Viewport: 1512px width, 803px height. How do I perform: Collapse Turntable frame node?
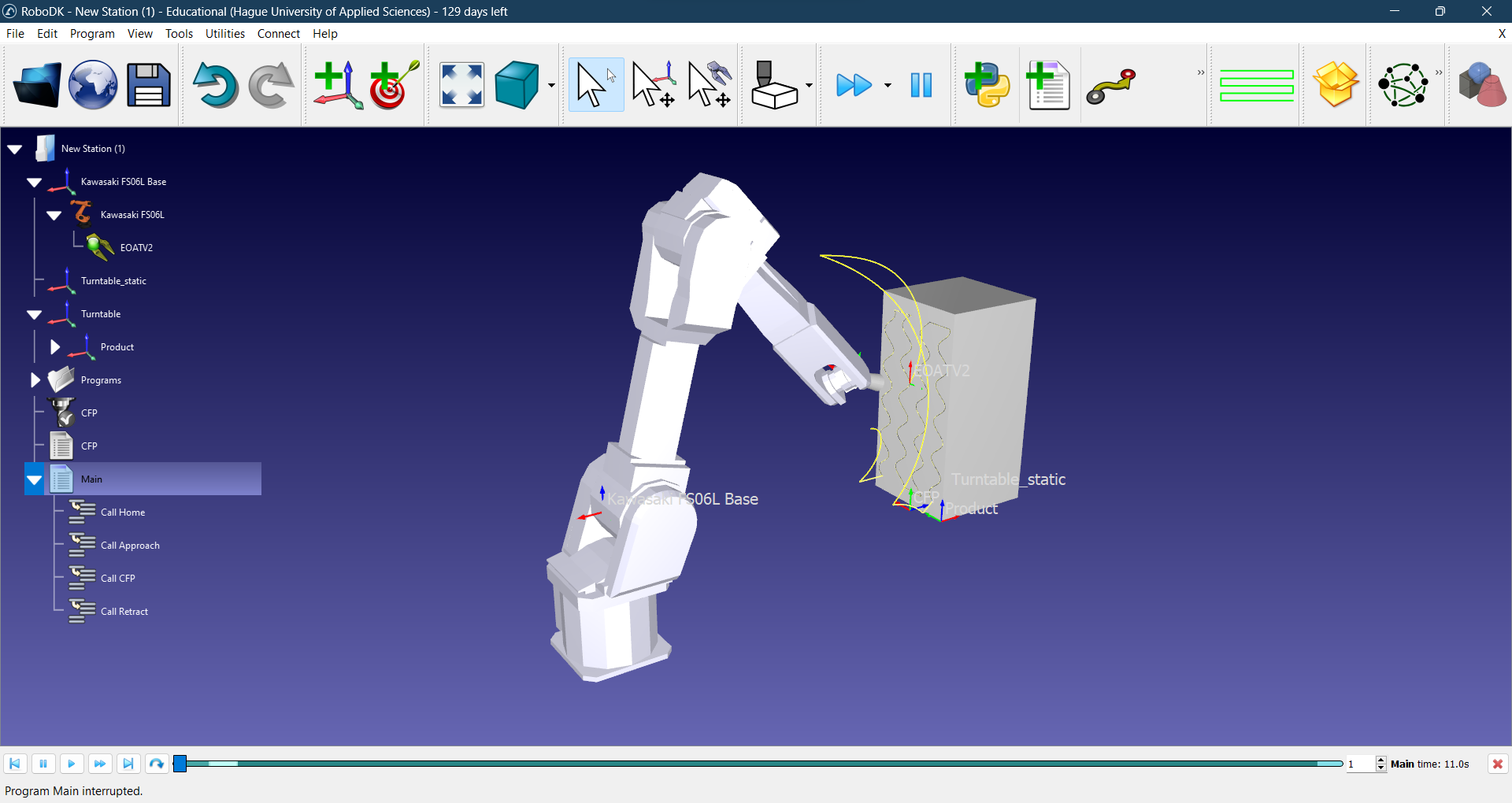(35, 314)
